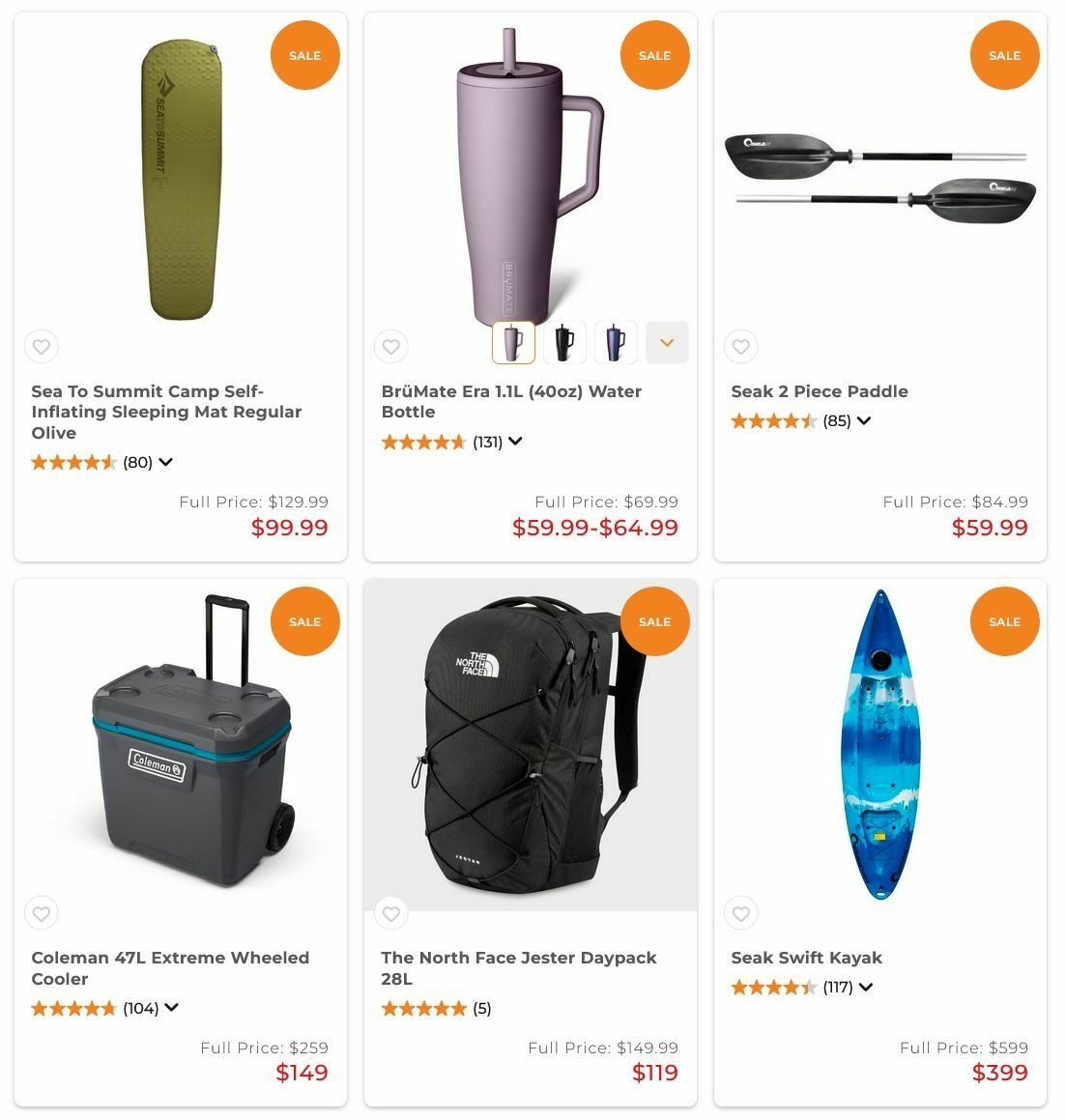Click the SALE badge on Coleman cooler

tap(305, 621)
